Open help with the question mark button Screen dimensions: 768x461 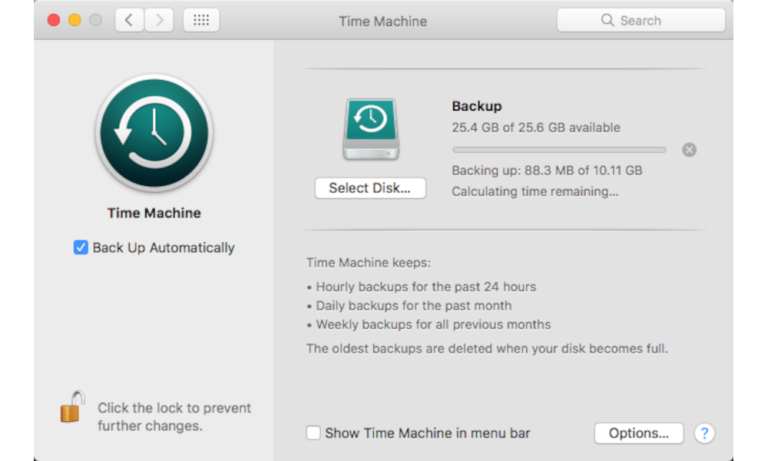coord(704,433)
